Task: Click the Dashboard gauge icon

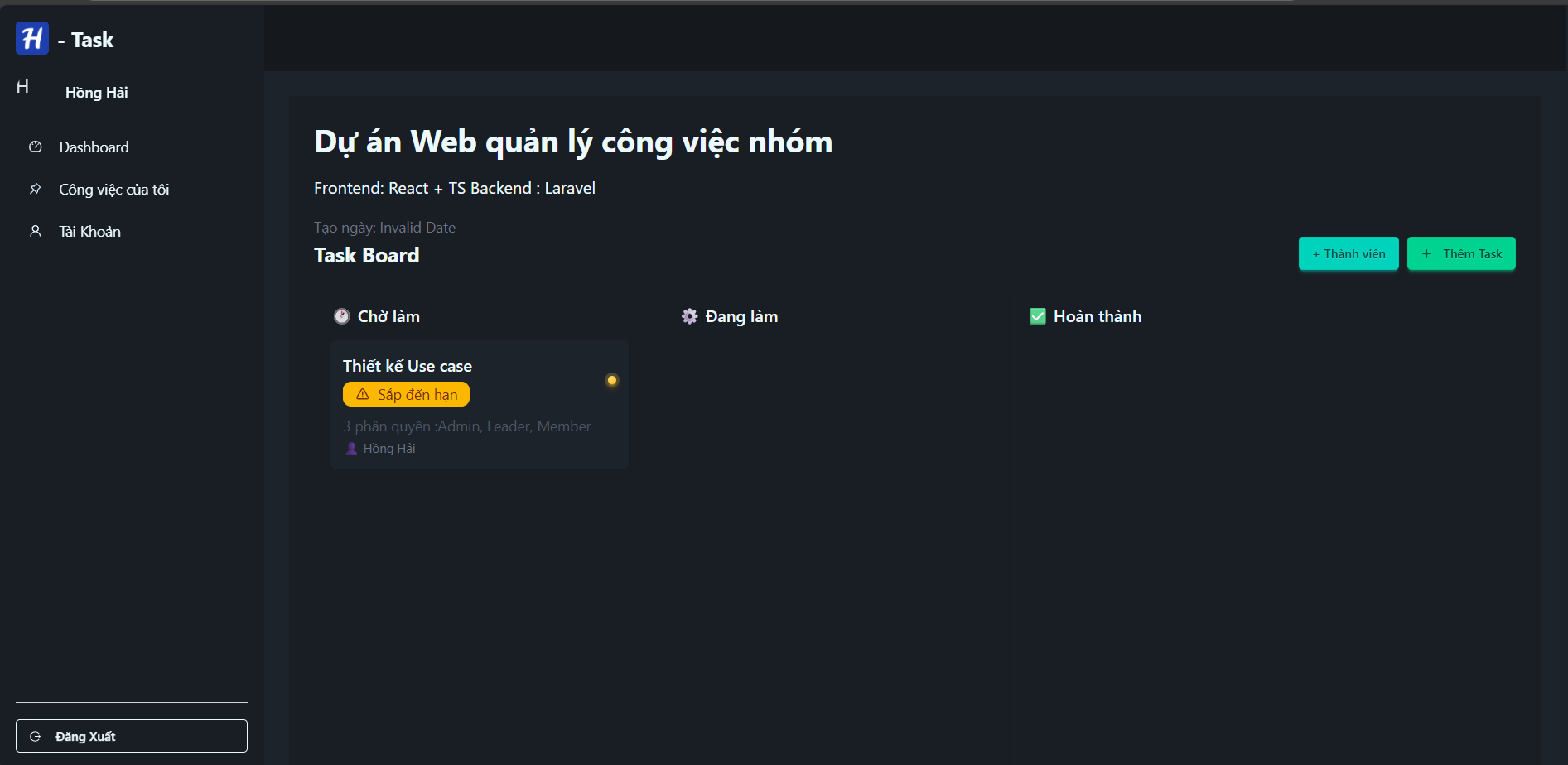Action: pos(36,147)
